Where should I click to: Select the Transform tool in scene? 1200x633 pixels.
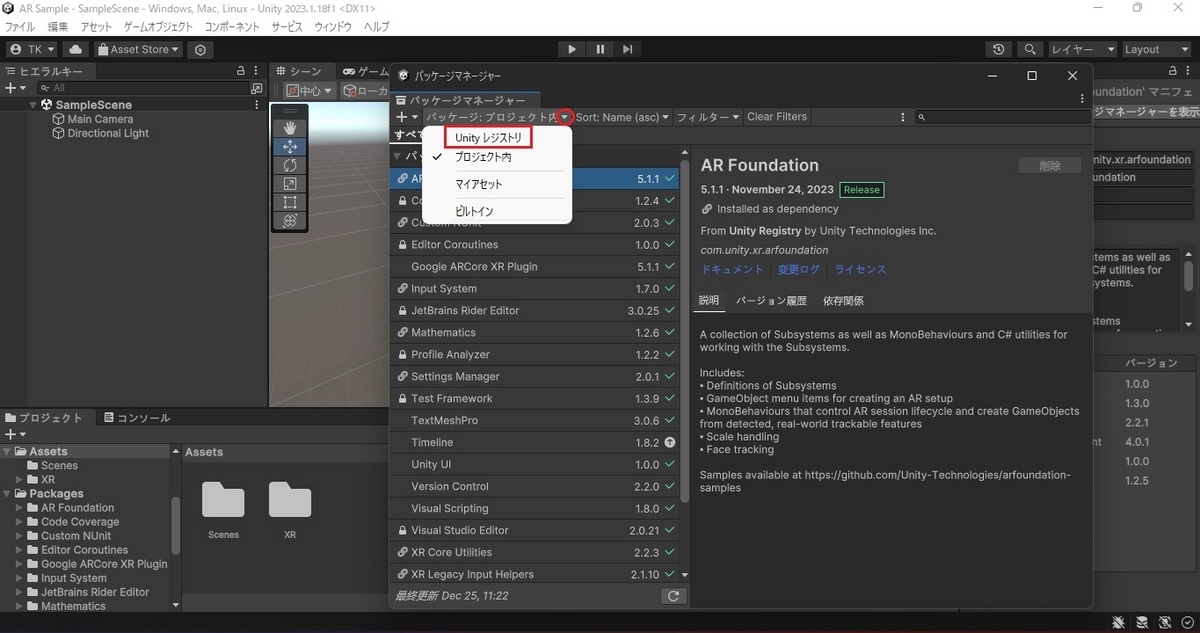[290, 221]
